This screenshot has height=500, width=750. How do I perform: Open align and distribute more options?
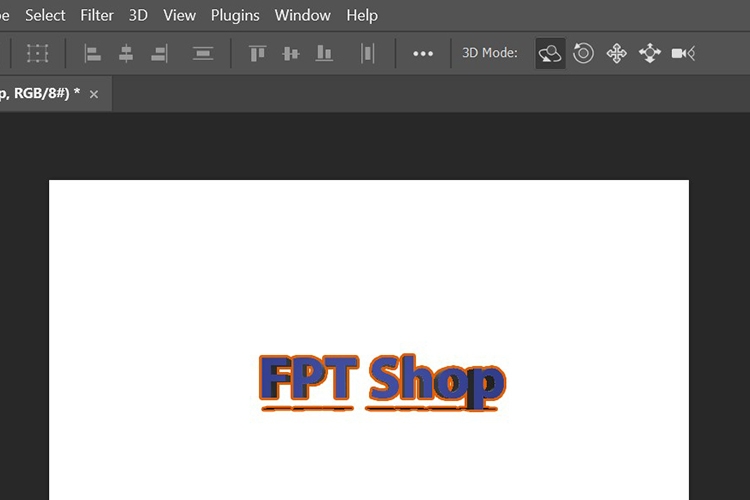(x=423, y=54)
